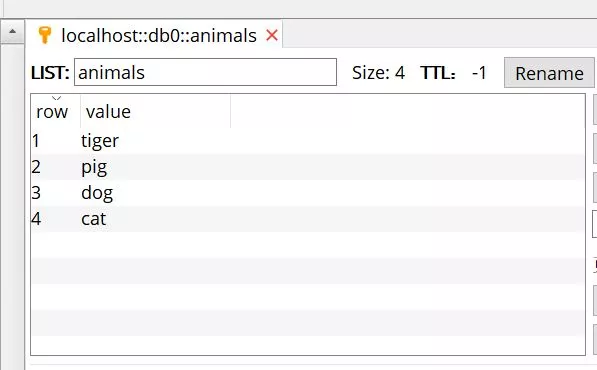The height and width of the screenshot is (370, 597).
Task: Click row number 3 cell
Action: 36,193
